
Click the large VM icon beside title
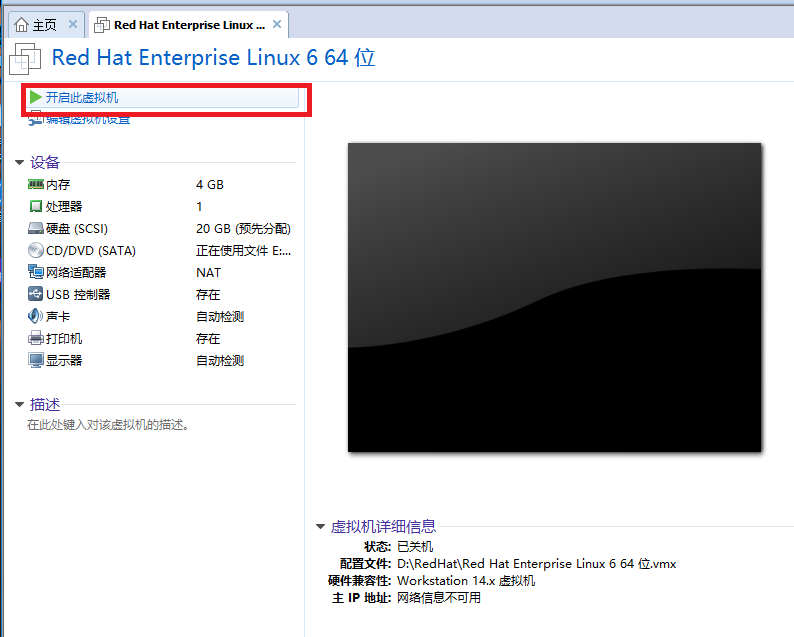(25, 59)
